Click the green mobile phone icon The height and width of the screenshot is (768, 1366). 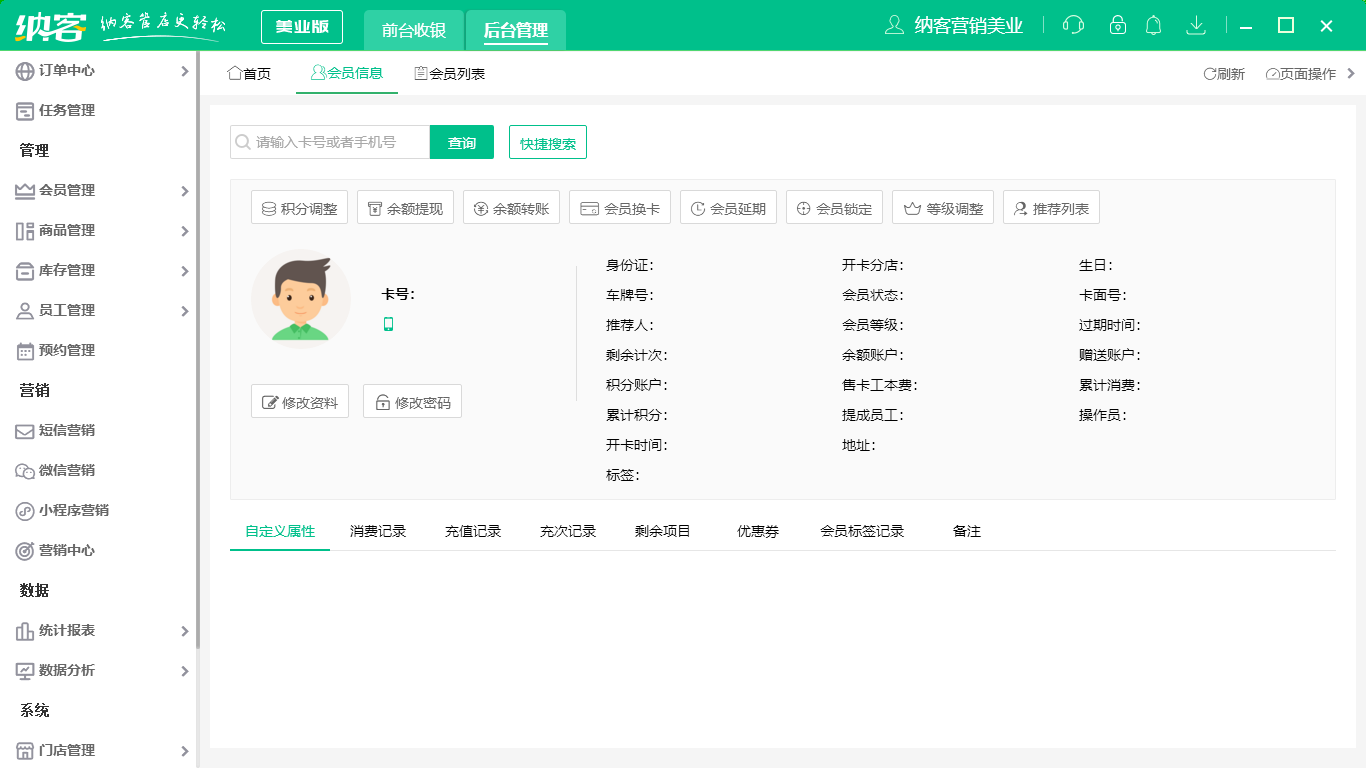point(389,324)
